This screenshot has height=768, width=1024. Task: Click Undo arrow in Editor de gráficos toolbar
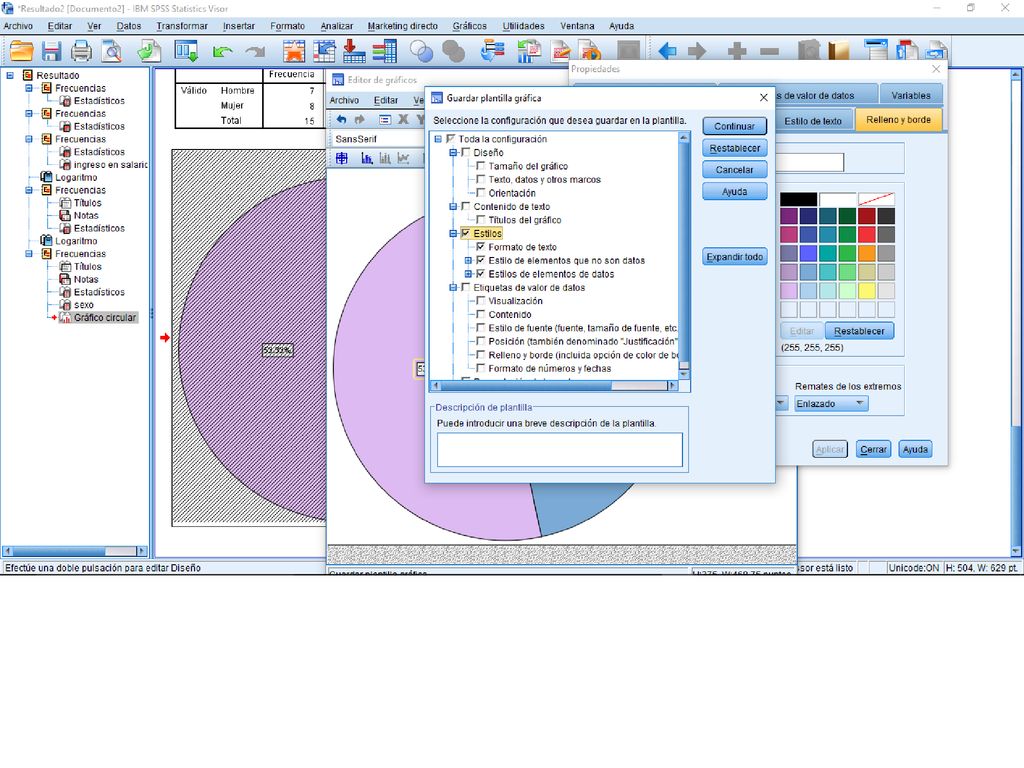[x=342, y=120]
